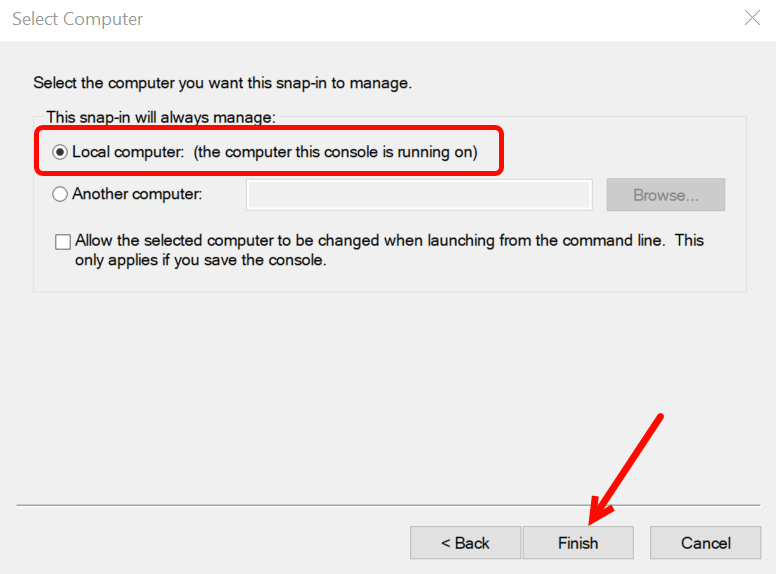776x574 pixels.
Task: Click the Another computer name text field
Action: (419, 195)
